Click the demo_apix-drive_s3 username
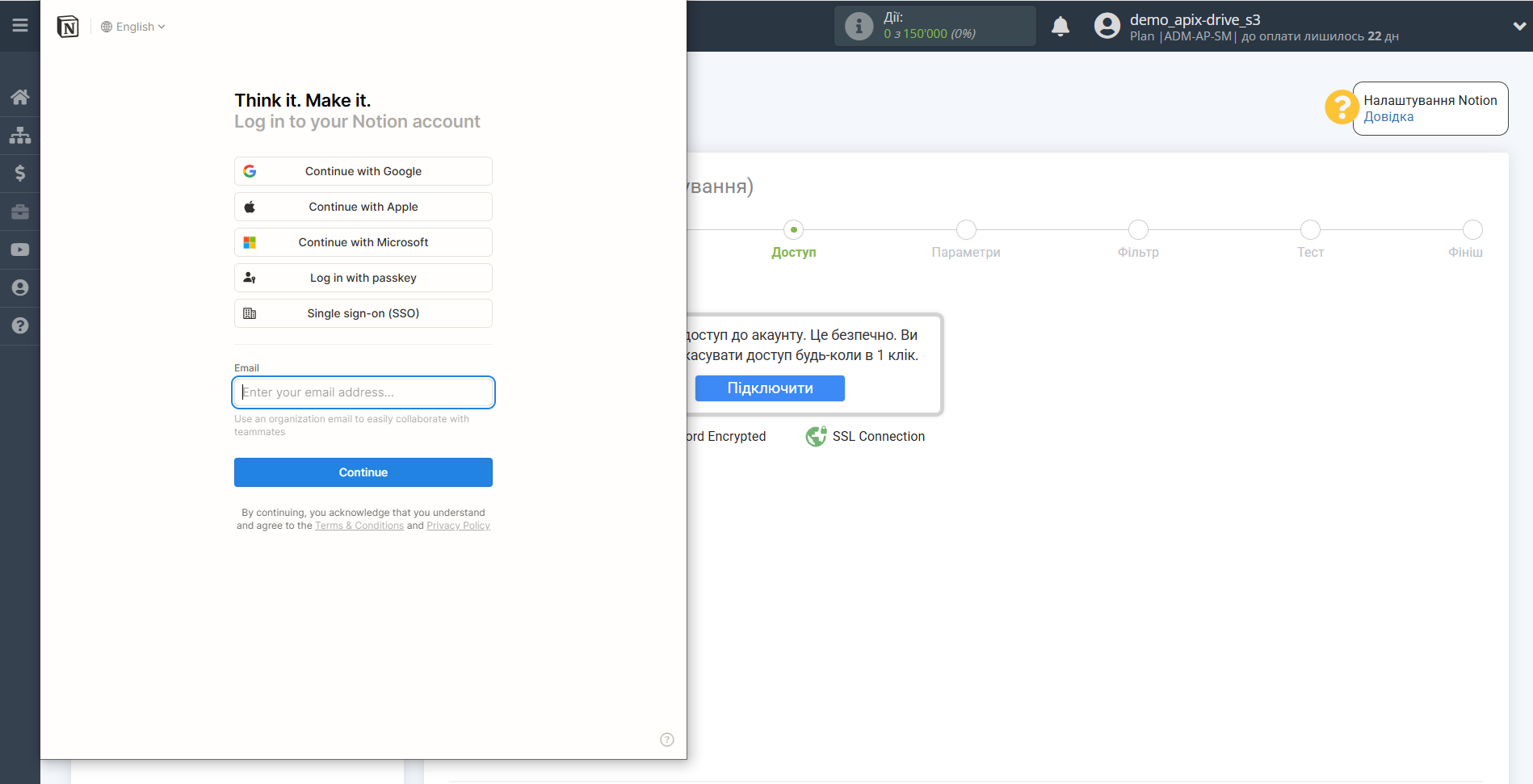This screenshot has width=1533, height=784. (1195, 19)
